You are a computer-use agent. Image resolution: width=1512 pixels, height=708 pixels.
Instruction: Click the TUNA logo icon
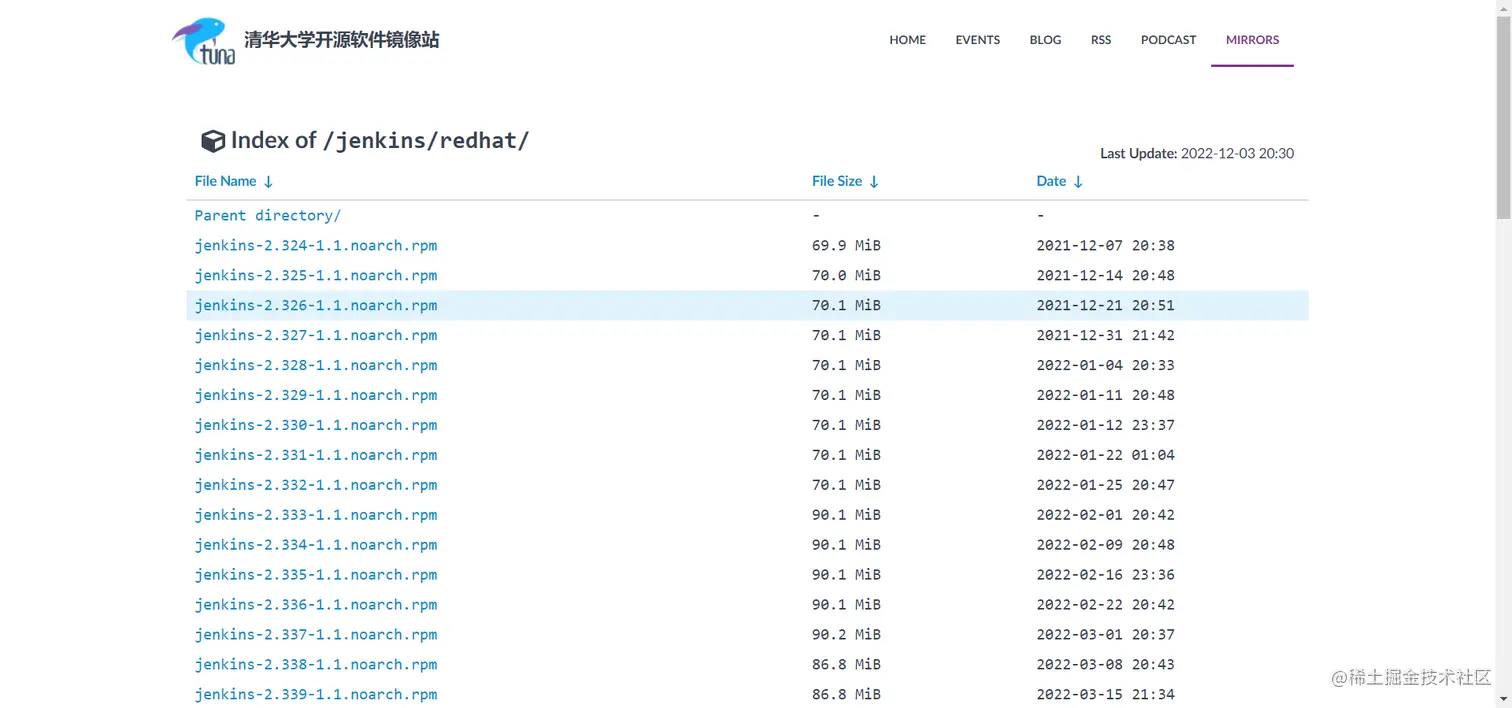pos(204,41)
